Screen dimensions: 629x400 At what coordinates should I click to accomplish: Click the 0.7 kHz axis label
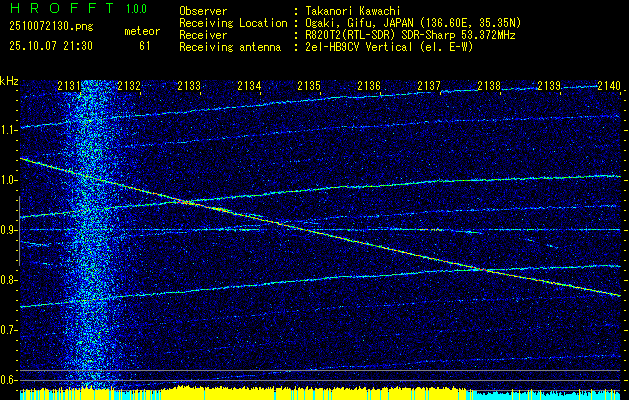[x=9, y=330]
